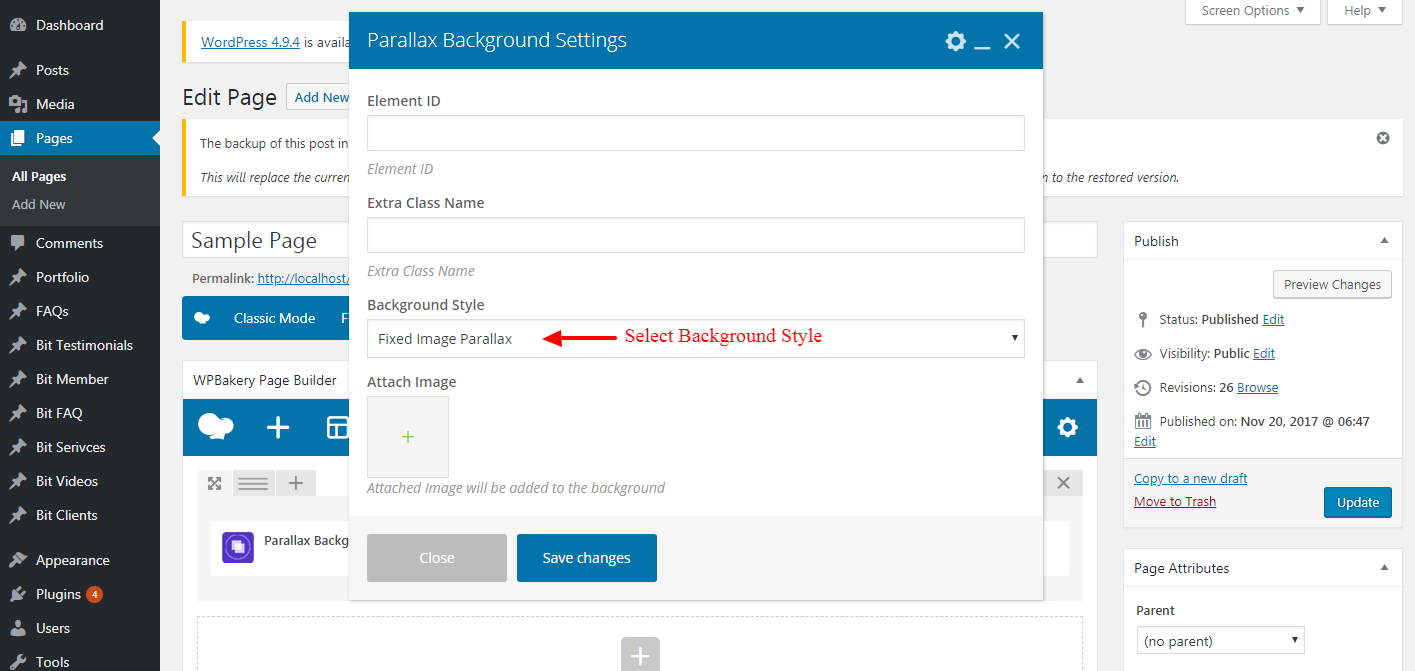This screenshot has width=1415, height=671.
Task: Toggle fullscreen row expand icon
Action: coord(214,483)
